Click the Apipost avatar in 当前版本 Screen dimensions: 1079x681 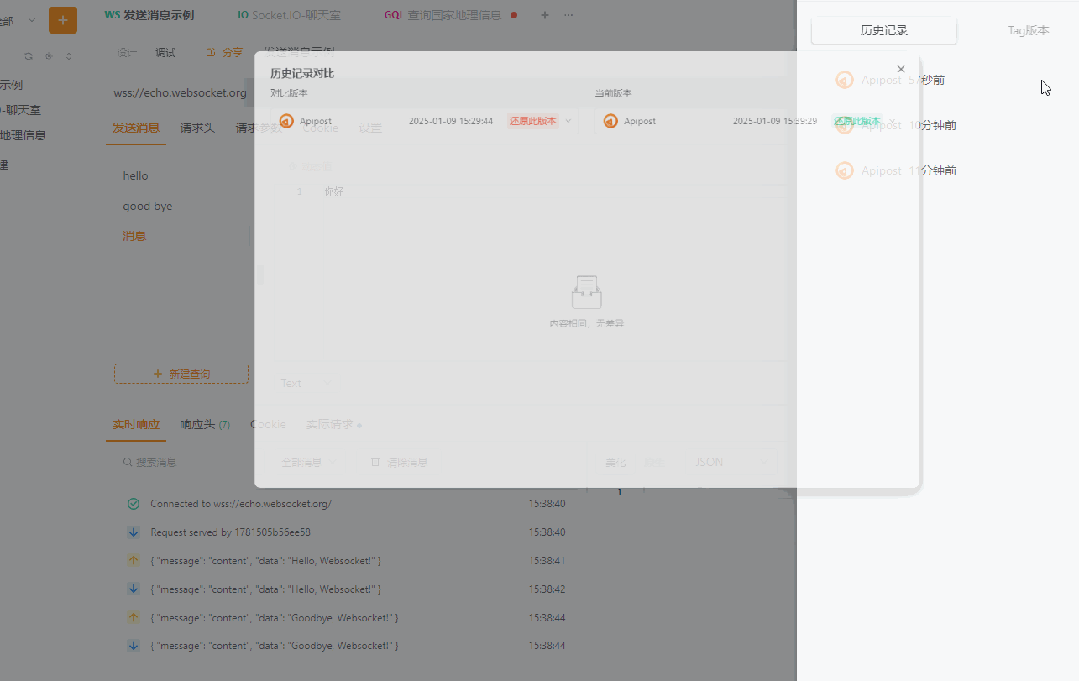coord(610,121)
